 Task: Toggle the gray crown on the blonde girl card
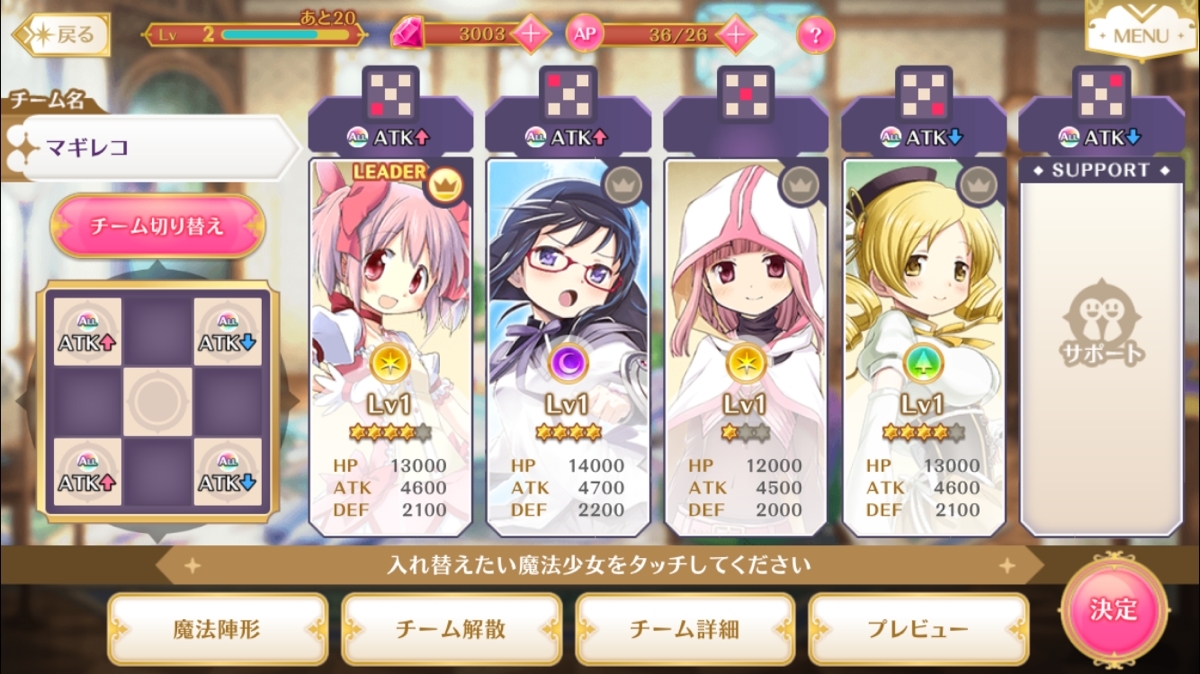click(975, 183)
